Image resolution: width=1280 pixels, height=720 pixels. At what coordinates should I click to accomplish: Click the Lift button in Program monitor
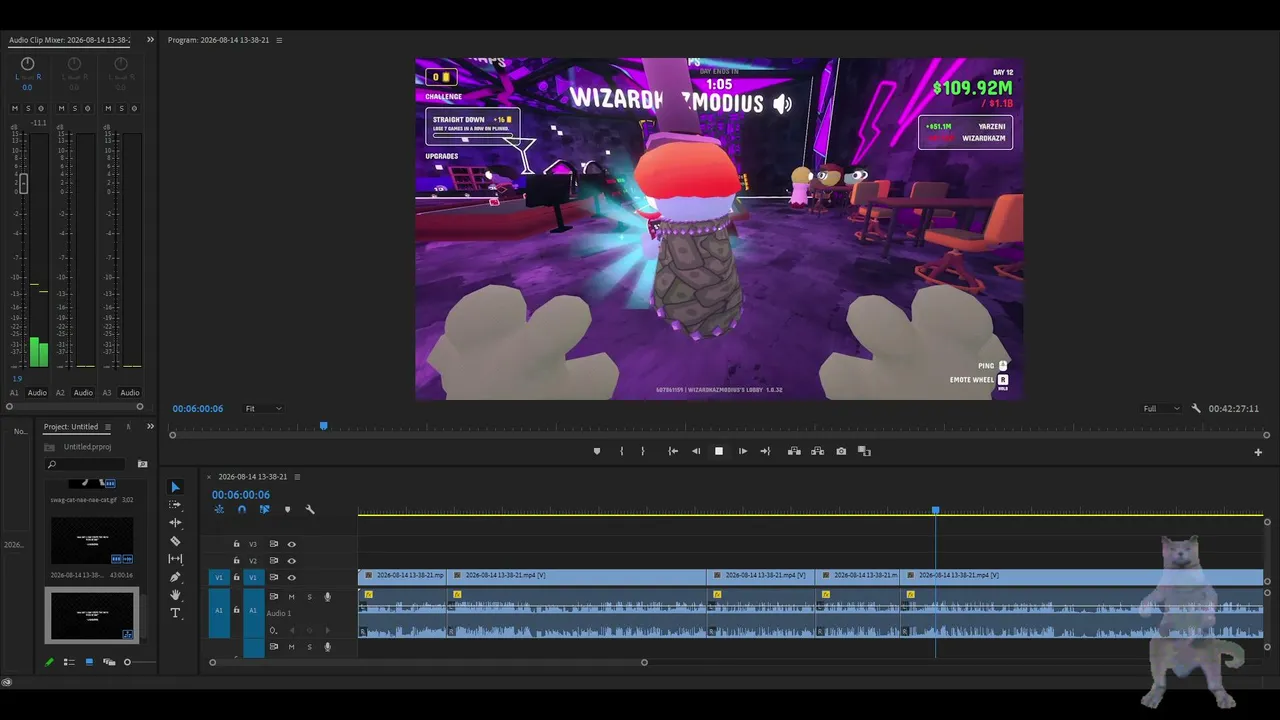[x=794, y=451]
